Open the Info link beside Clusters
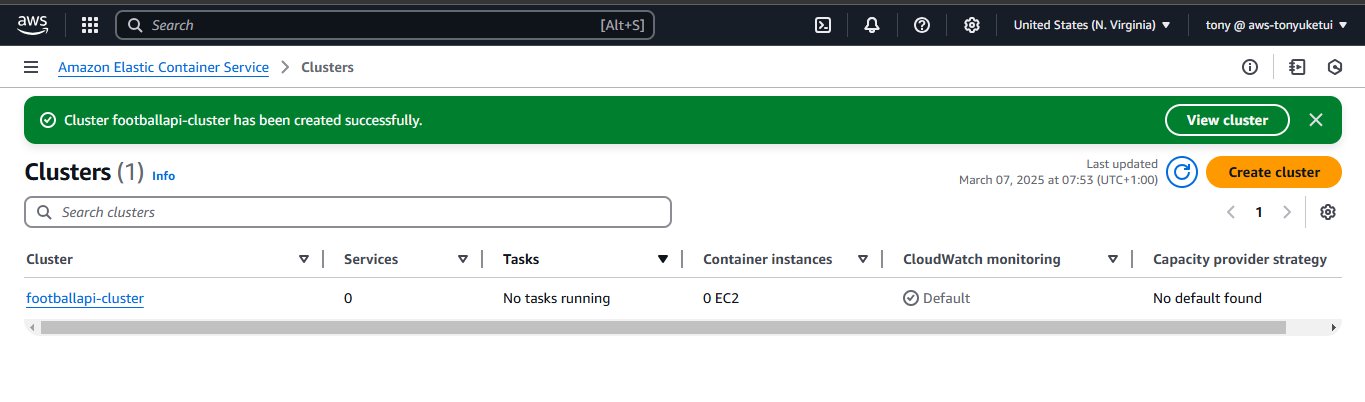 point(163,176)
